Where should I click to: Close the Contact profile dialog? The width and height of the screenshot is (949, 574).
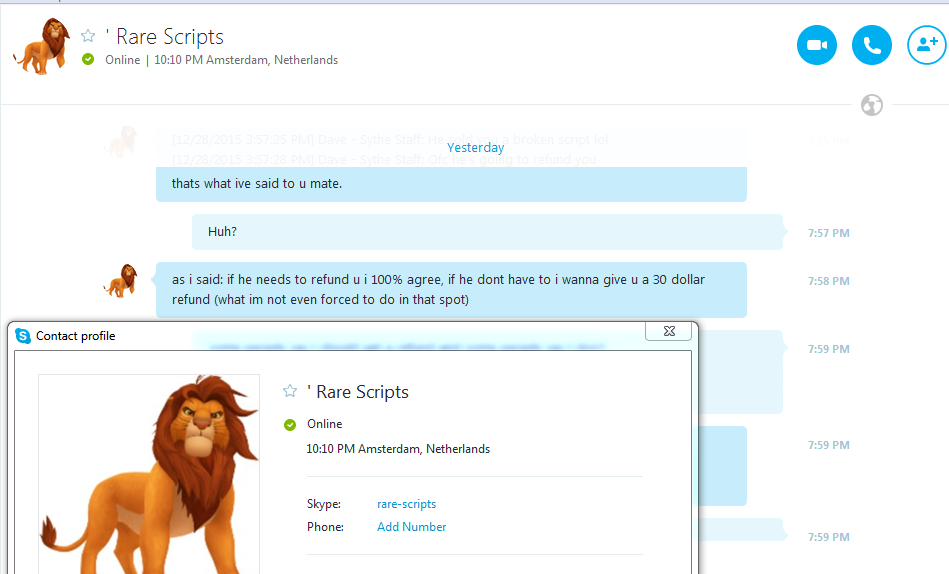669,331
